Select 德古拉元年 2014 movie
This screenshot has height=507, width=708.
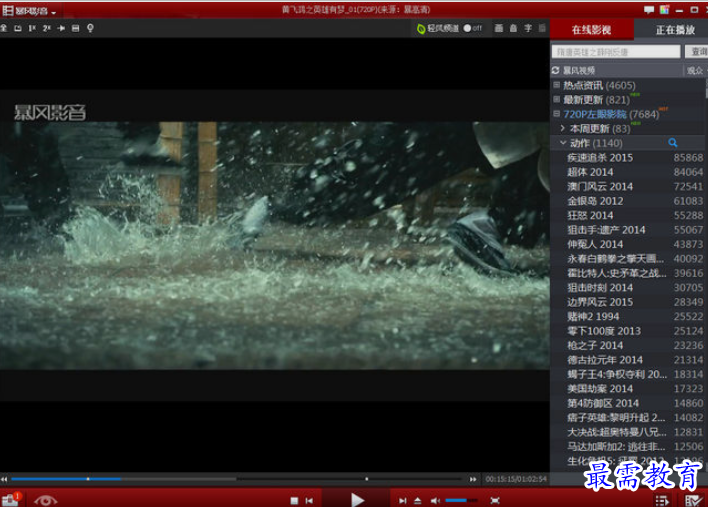pyautogui.click(x=605, y=360)
